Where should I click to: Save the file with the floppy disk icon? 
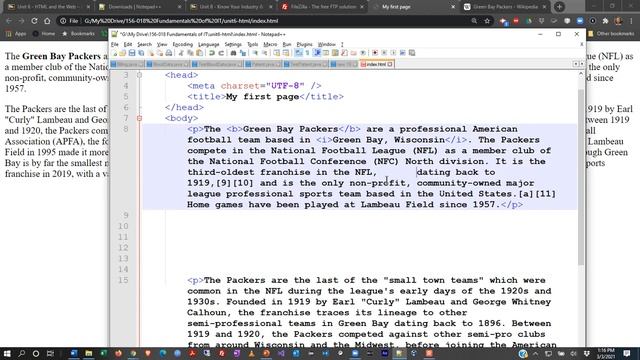point(132,53)
